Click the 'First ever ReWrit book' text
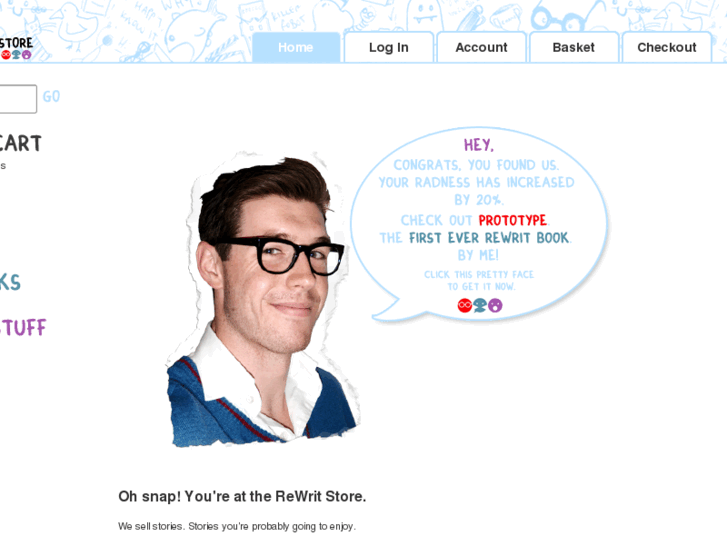The height and width of the screenshot is (545, 727). click(489, 238)
